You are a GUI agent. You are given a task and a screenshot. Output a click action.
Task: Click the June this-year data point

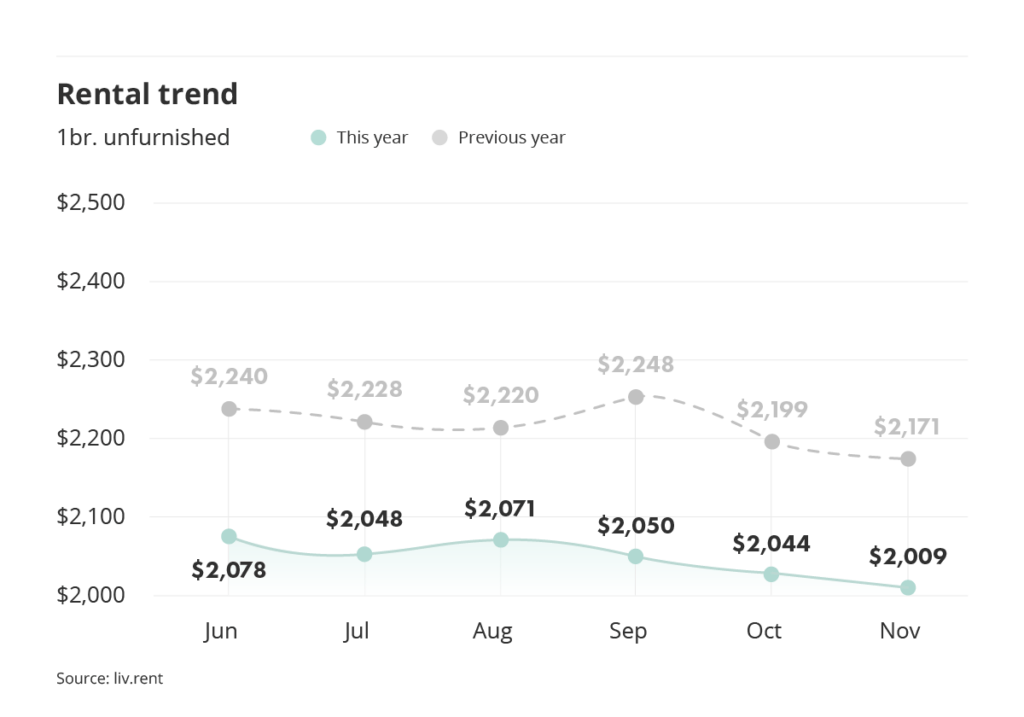tap(229, 537)
